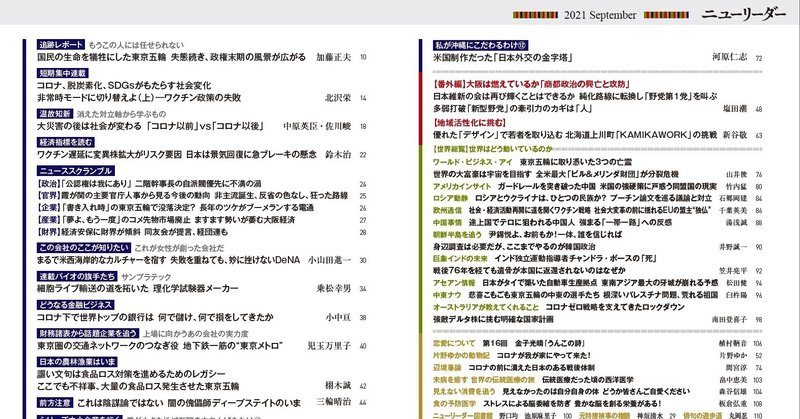Click the '欧州通信' column label

coord(447,210)
